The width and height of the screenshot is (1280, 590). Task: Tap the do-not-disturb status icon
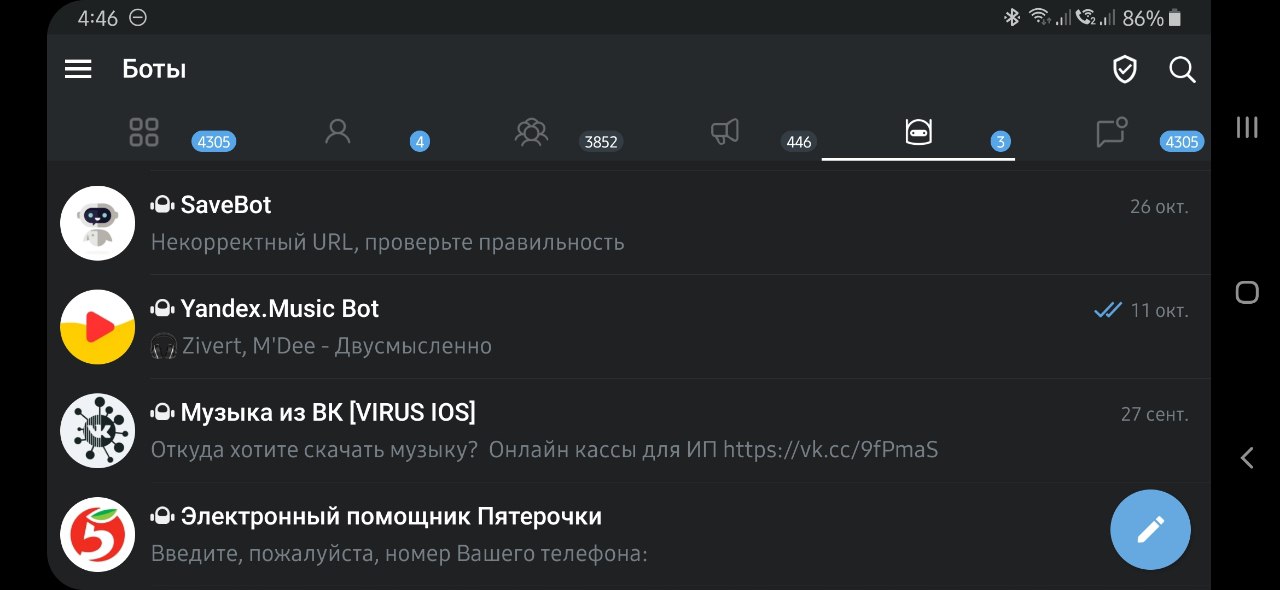pyautogui.click(x=138, y=18)
